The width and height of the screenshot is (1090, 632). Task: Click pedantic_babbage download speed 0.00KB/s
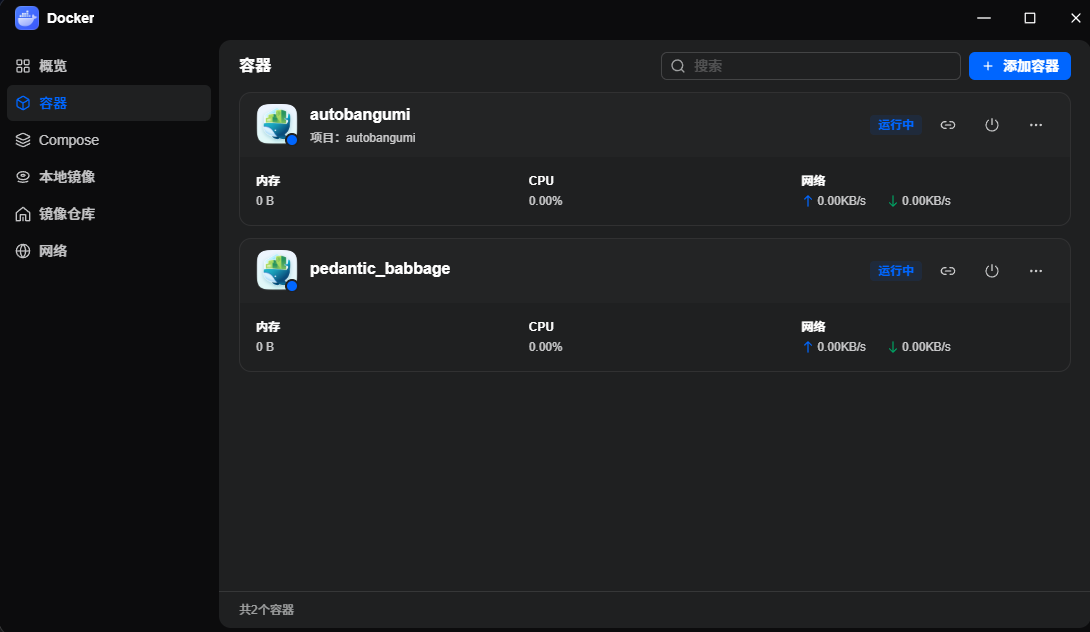926,347
